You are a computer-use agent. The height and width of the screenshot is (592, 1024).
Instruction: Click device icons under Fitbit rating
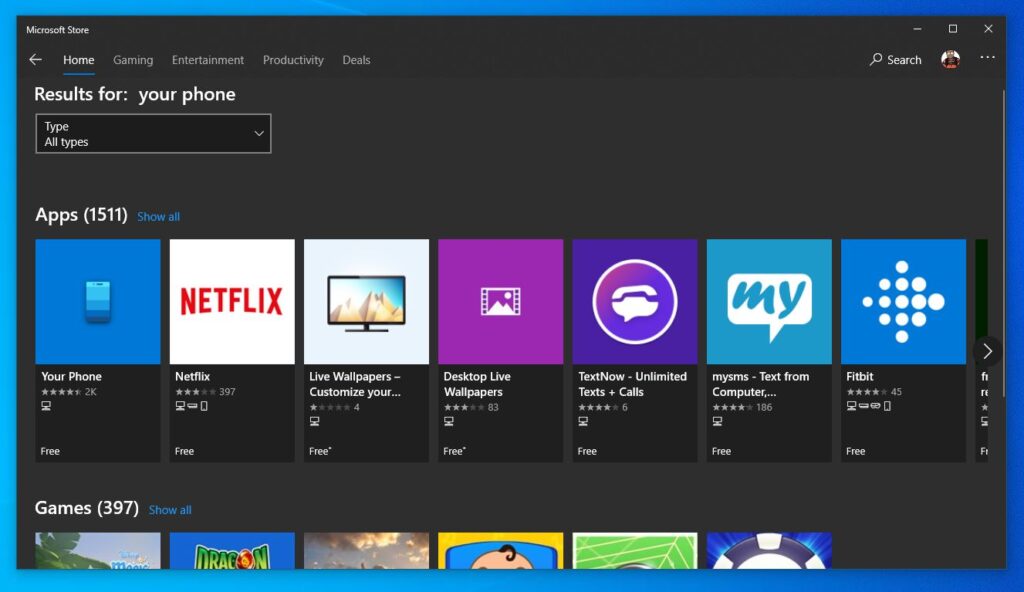click(869, 406)
